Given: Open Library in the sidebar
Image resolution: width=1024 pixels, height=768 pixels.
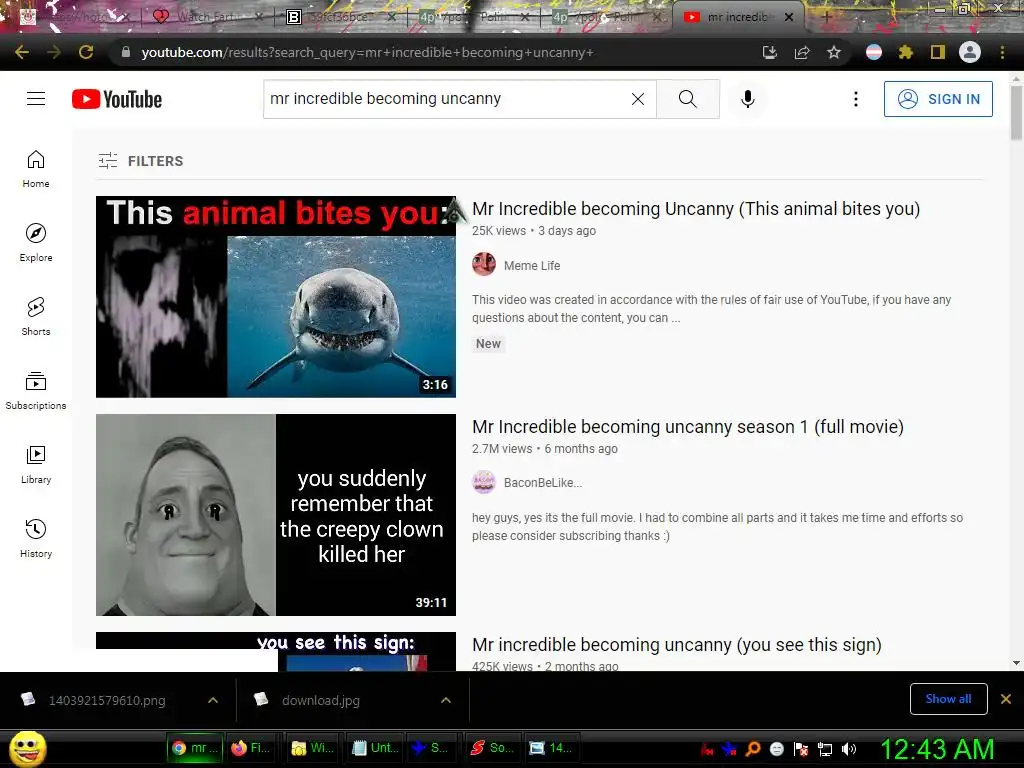Looking at the screenshot, I should 36,464.
